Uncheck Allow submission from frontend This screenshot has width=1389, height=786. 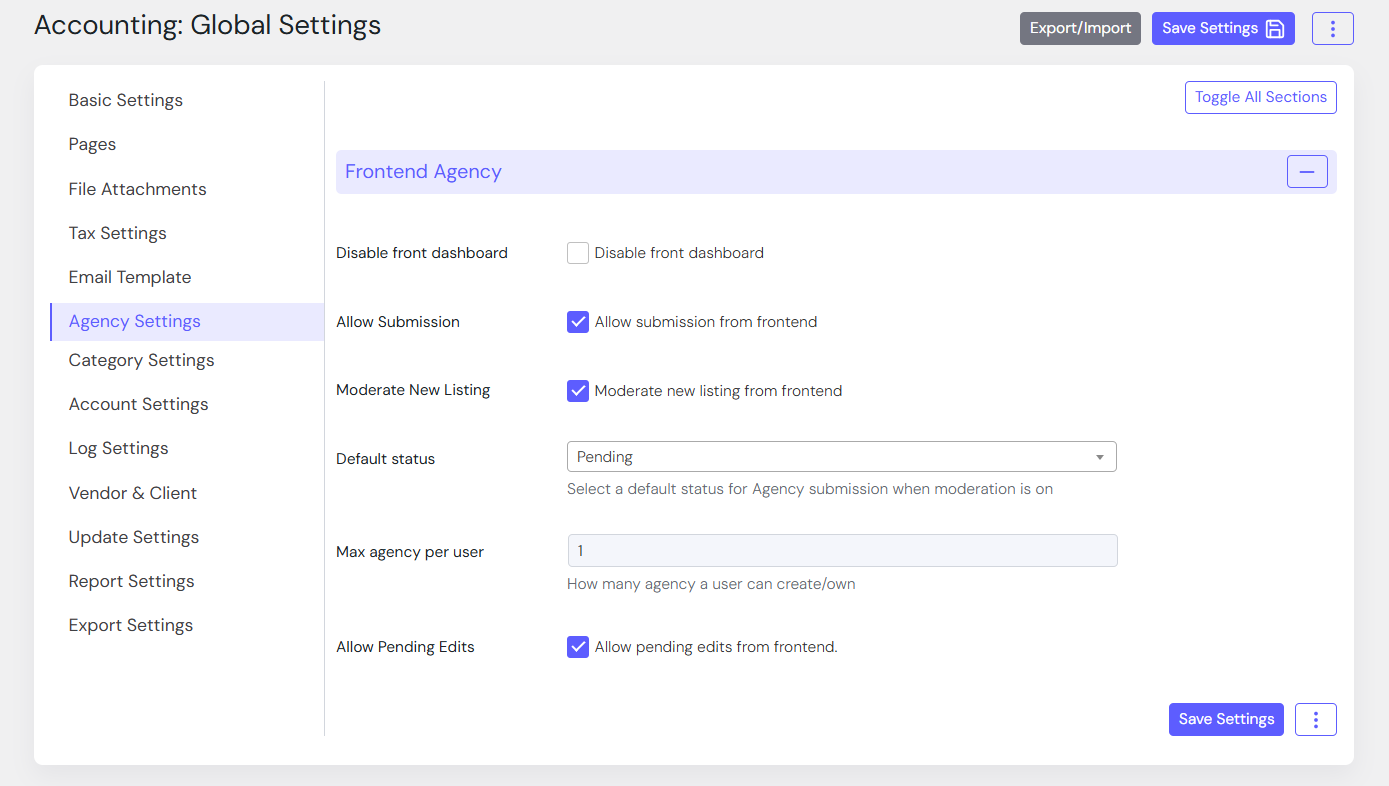click(578, 322)
